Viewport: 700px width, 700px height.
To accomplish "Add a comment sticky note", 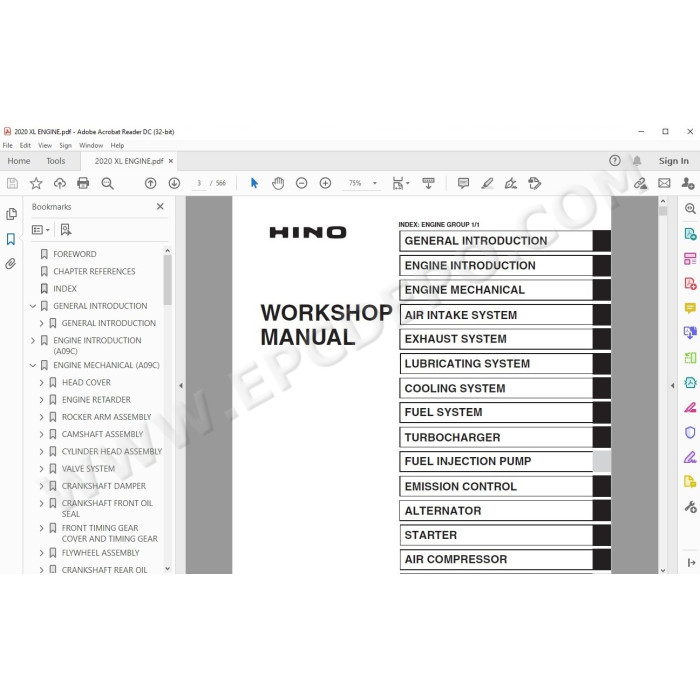I will click(463, 183).
